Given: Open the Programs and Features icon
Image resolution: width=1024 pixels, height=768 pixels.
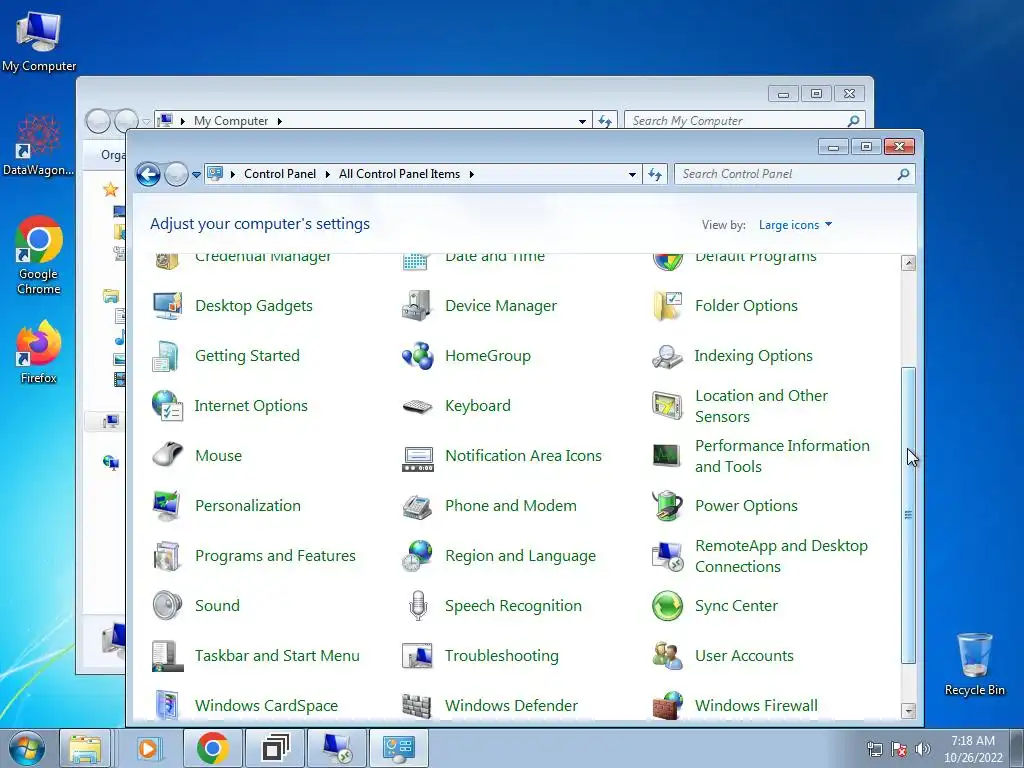Looking at the screenshot, I should click(167, 556).
